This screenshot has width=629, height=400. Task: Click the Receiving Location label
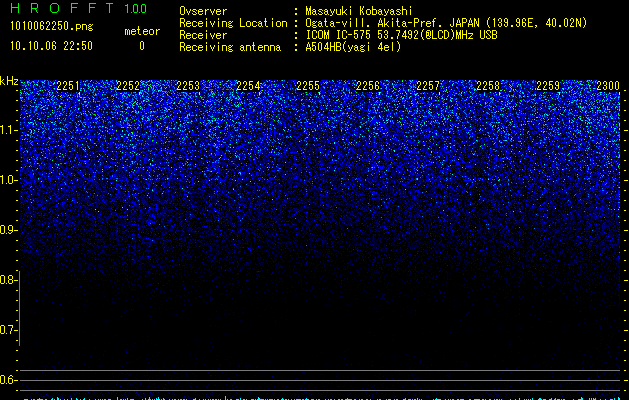(x=233, y=23)
